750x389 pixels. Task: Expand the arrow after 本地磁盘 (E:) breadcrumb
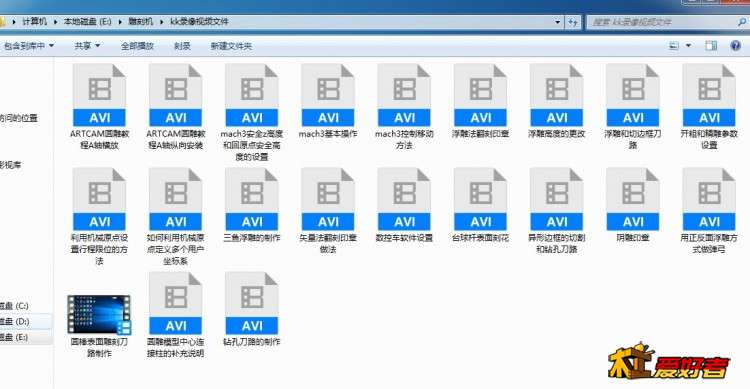(x=120, y=22)
